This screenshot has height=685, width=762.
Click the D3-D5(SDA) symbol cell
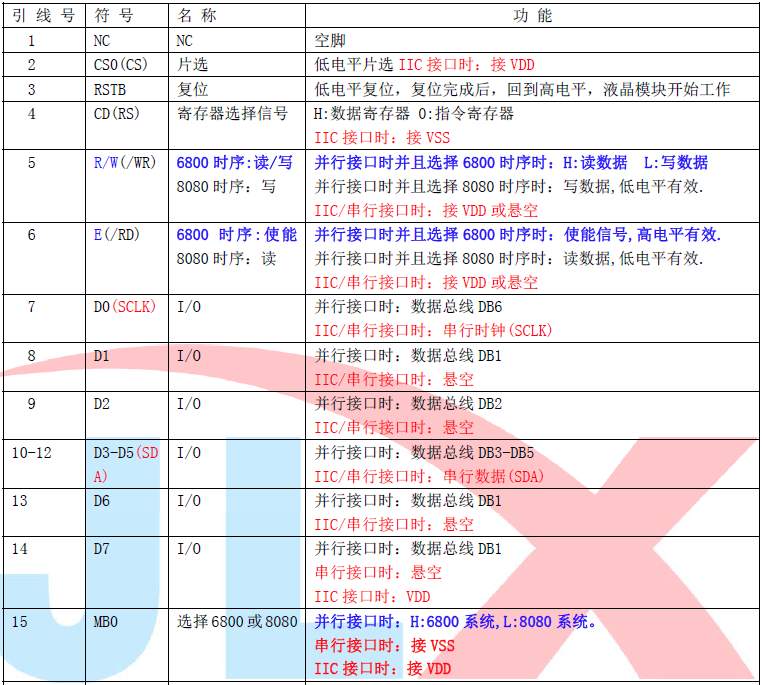(x=125, y=464)
